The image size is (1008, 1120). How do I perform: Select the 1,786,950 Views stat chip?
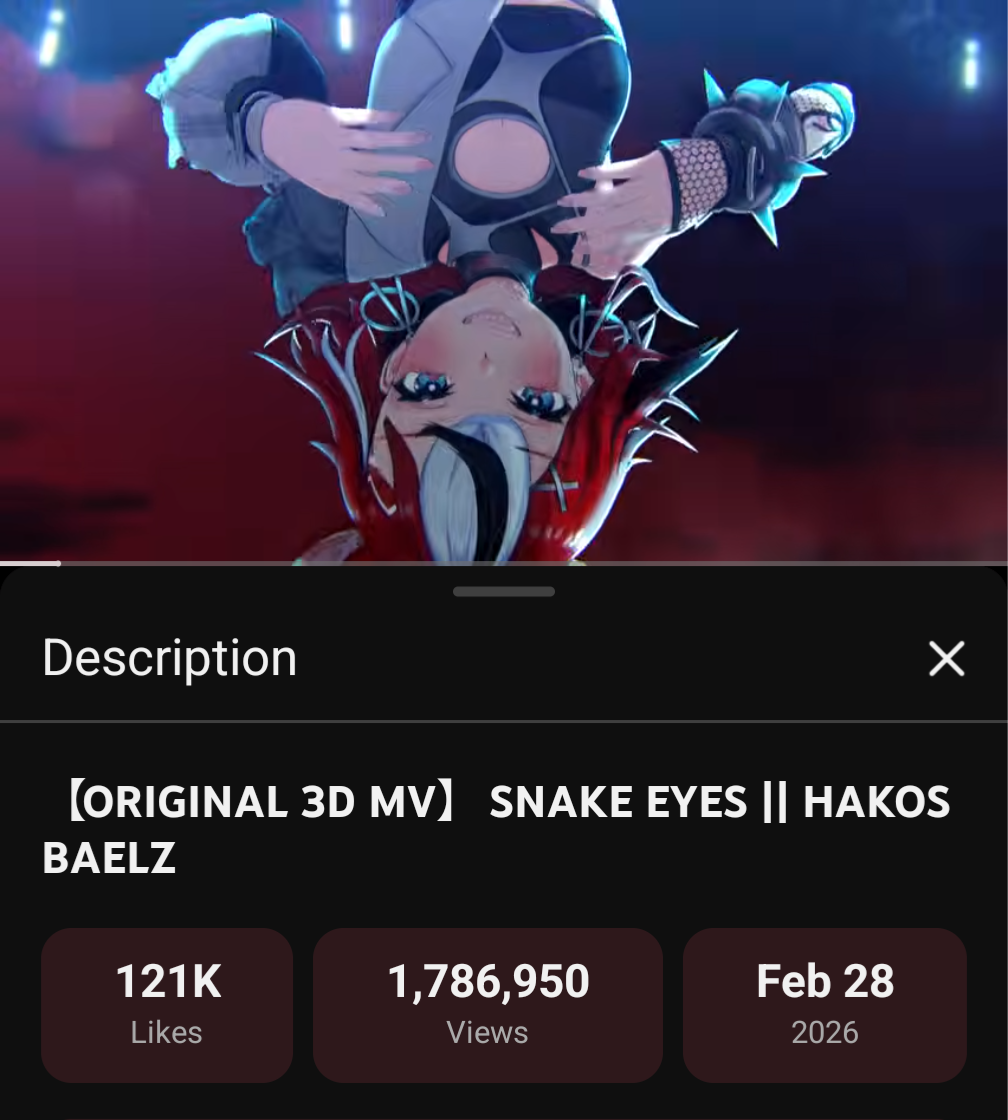coord(488,1005)
